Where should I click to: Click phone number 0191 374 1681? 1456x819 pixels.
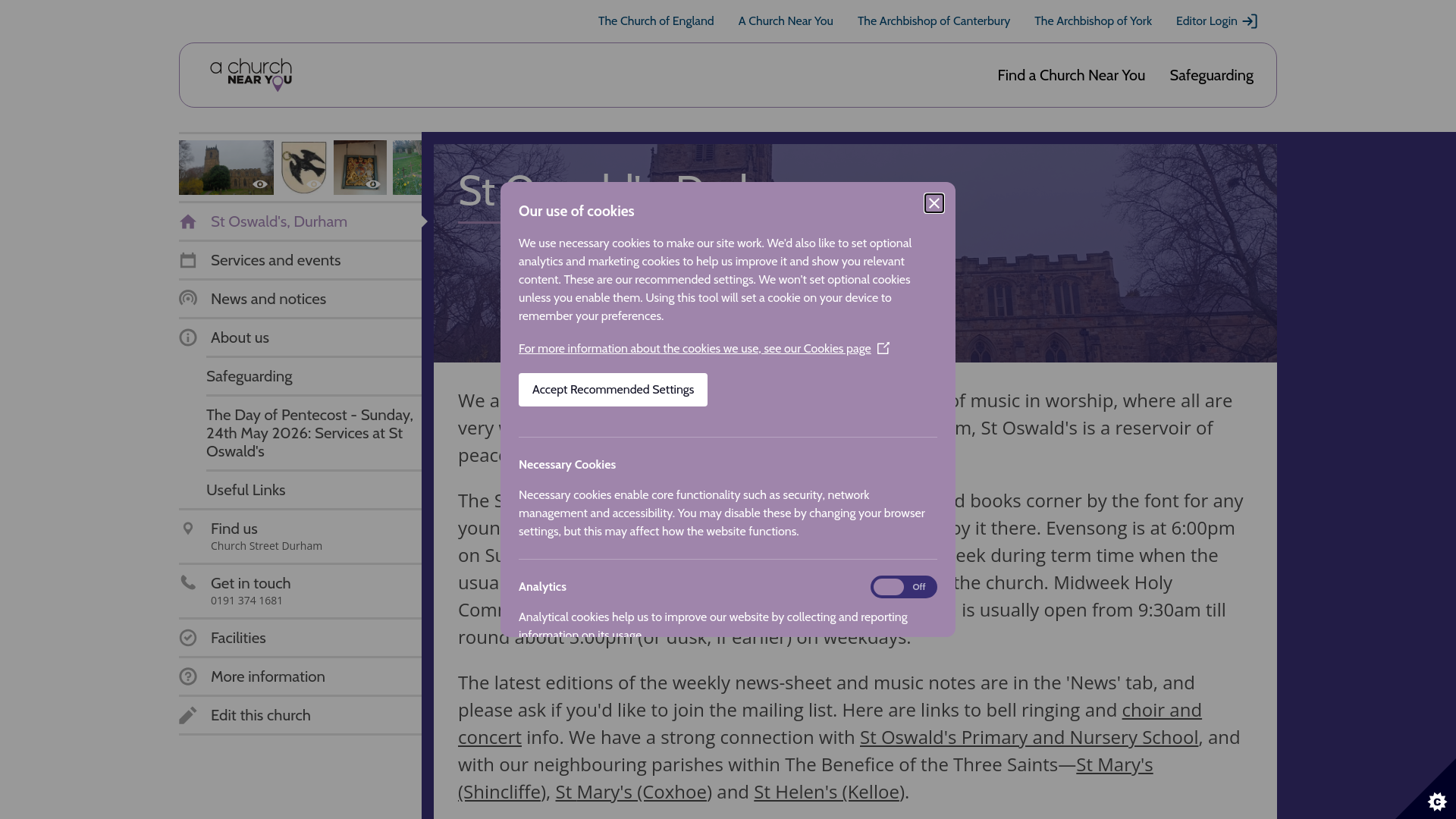246,601
